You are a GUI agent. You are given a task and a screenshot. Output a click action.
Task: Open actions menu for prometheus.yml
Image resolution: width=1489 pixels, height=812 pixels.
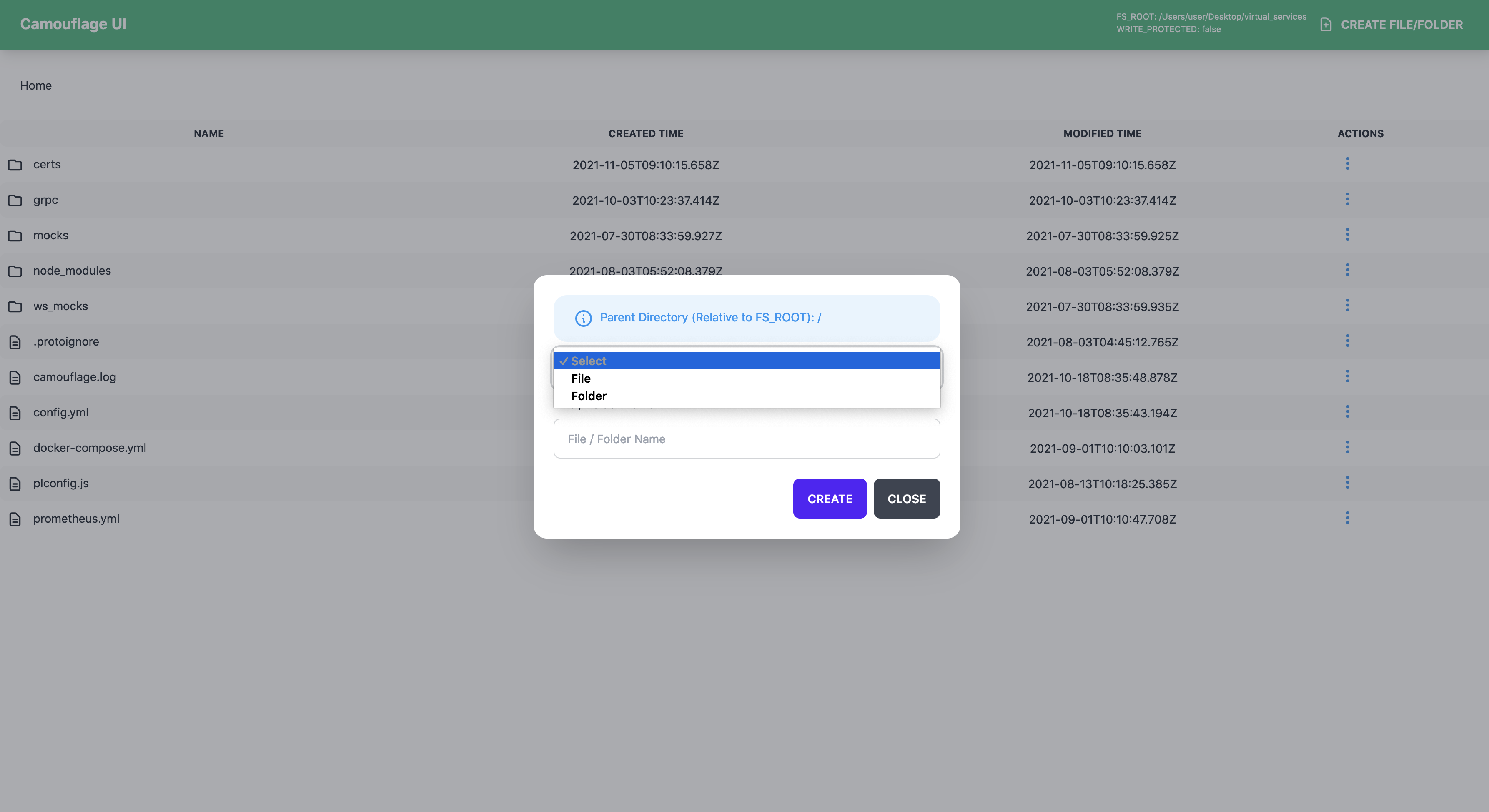point(1347,518)
